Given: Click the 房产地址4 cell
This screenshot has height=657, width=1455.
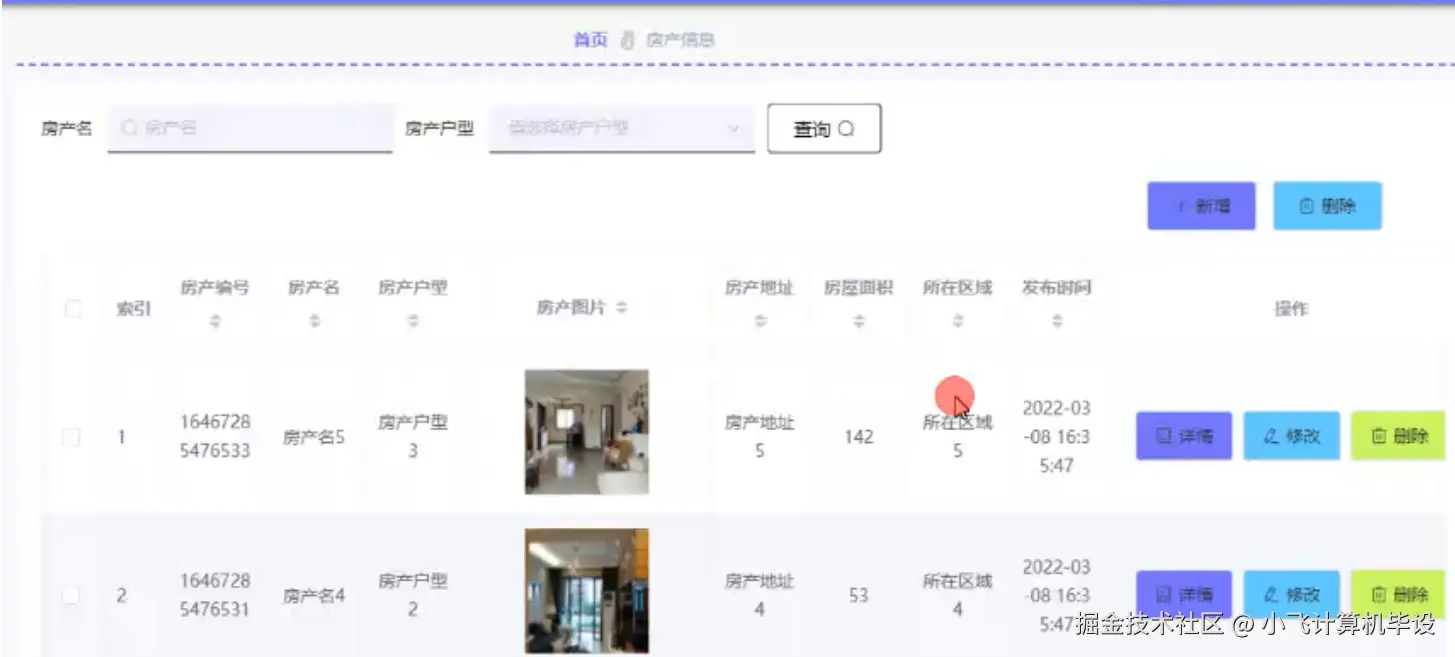Looking at the screenshot, I should pyautogui.click(x=759, y=594).
